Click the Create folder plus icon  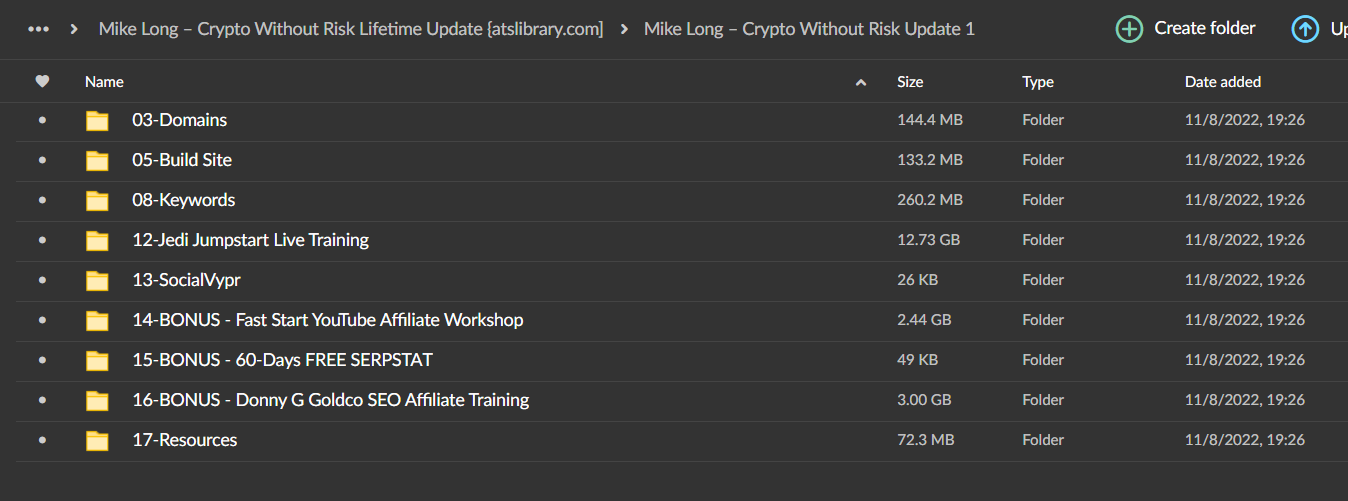[1129, 29]
